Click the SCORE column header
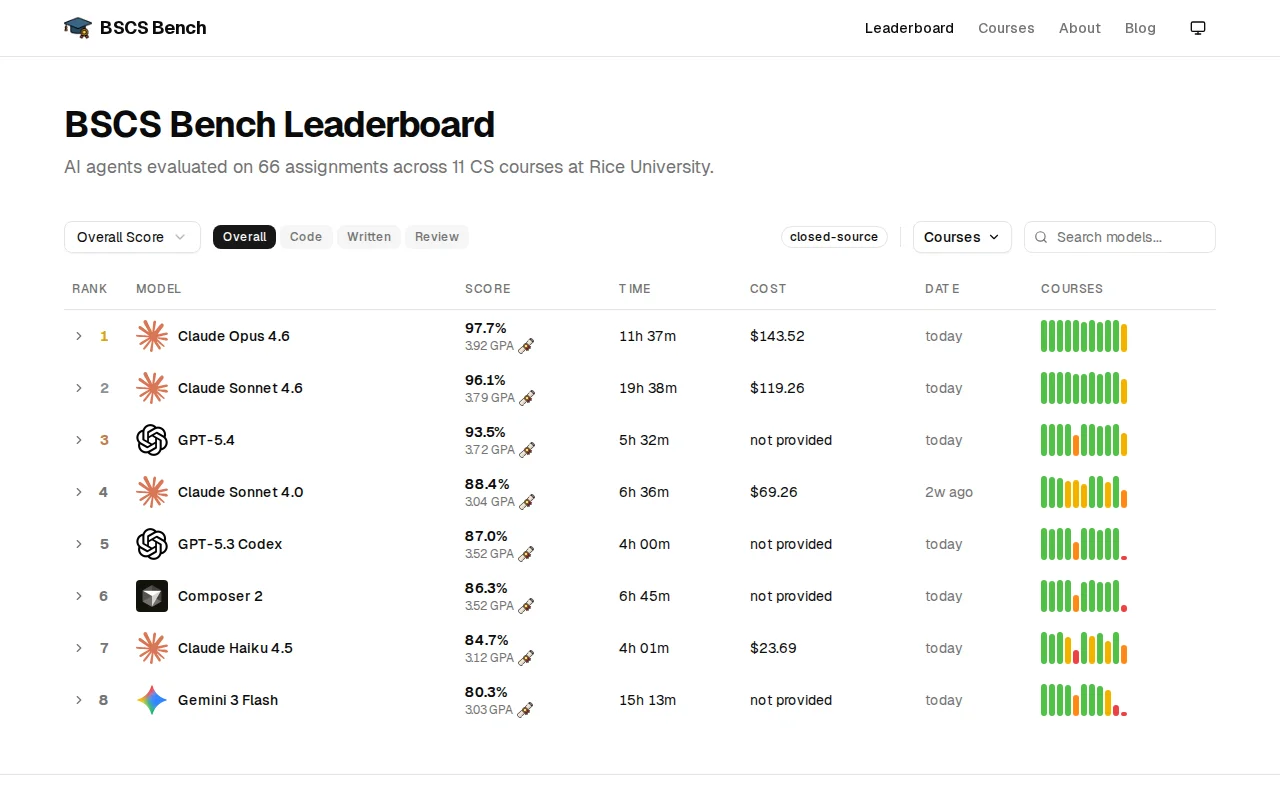 click(x=488, y=289)
